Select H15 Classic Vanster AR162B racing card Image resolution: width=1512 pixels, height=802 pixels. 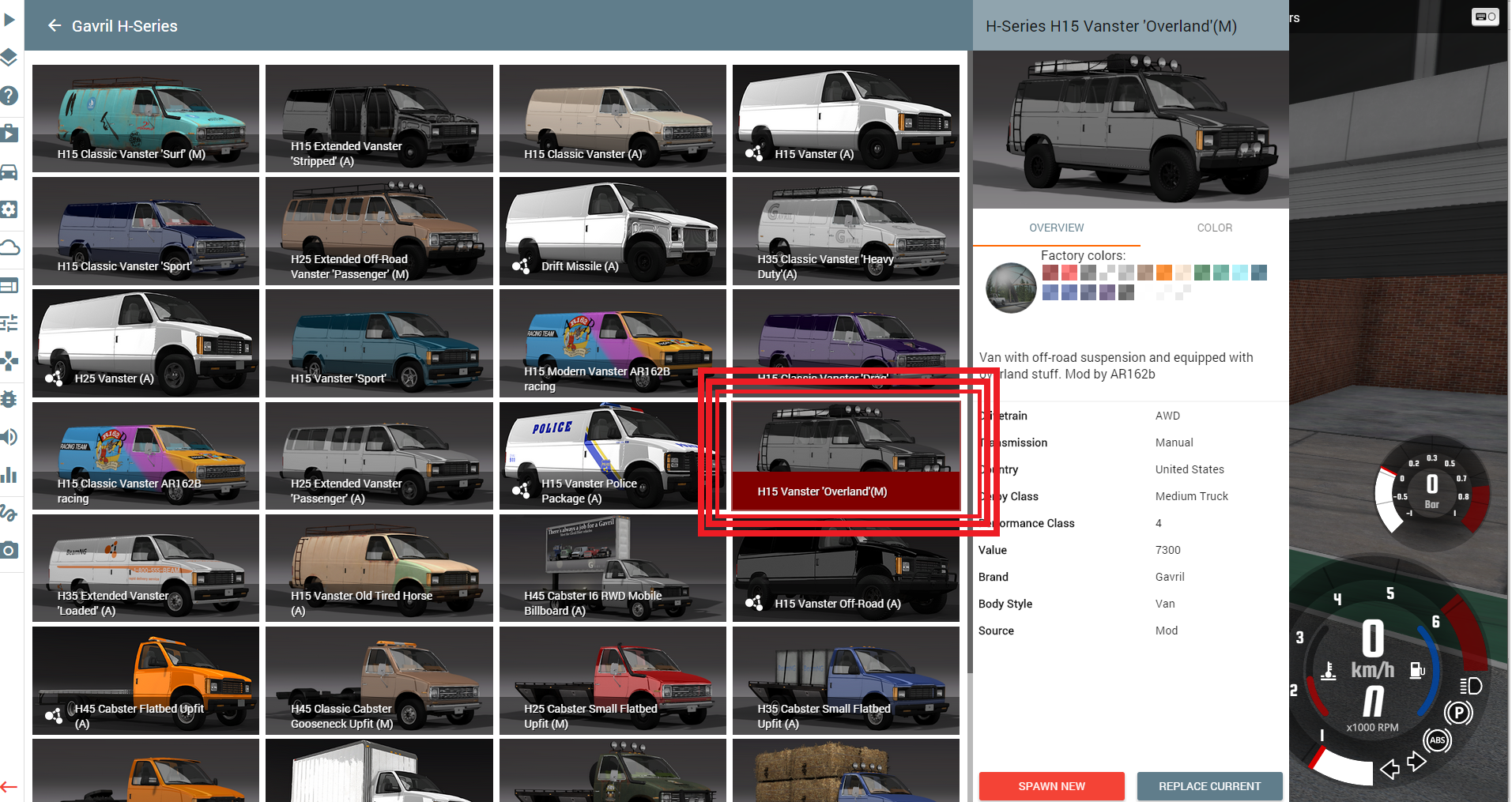pos(145,456)
